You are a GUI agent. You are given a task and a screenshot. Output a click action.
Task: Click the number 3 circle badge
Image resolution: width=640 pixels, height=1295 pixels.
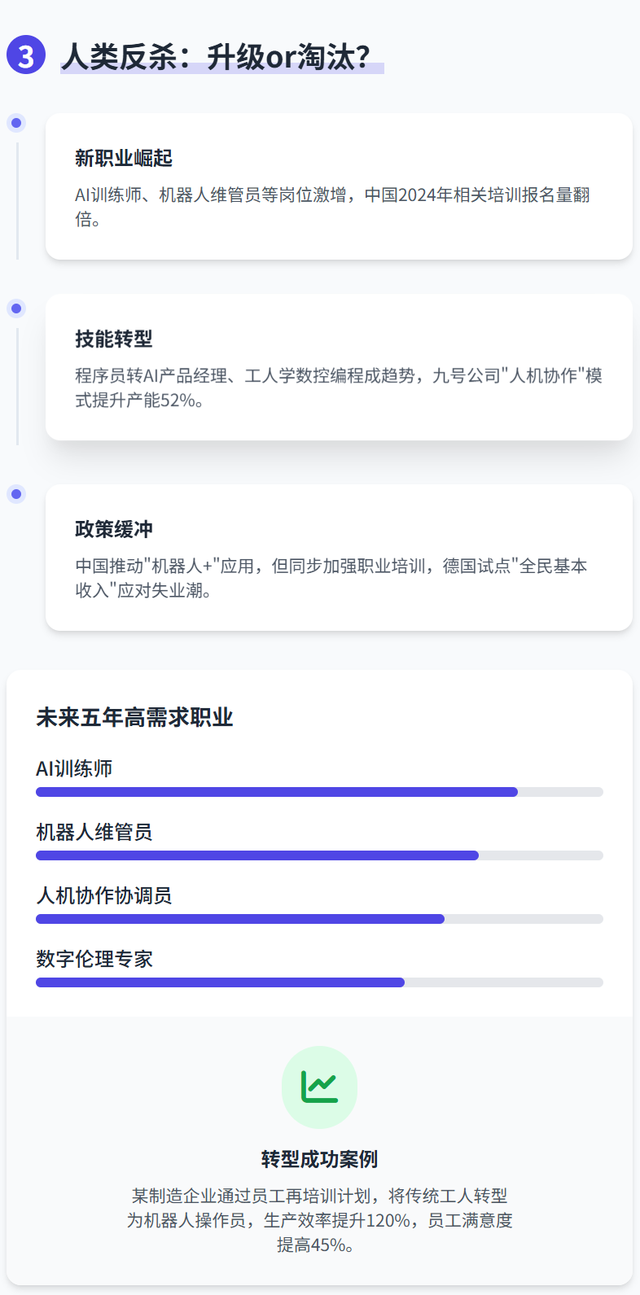[x=26, y=55]
